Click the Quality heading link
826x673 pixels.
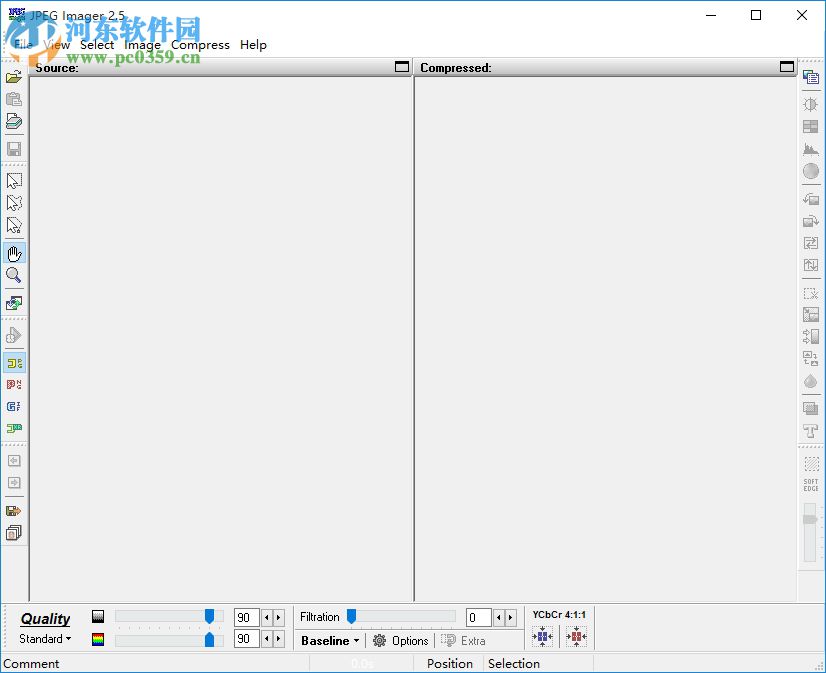45,619
